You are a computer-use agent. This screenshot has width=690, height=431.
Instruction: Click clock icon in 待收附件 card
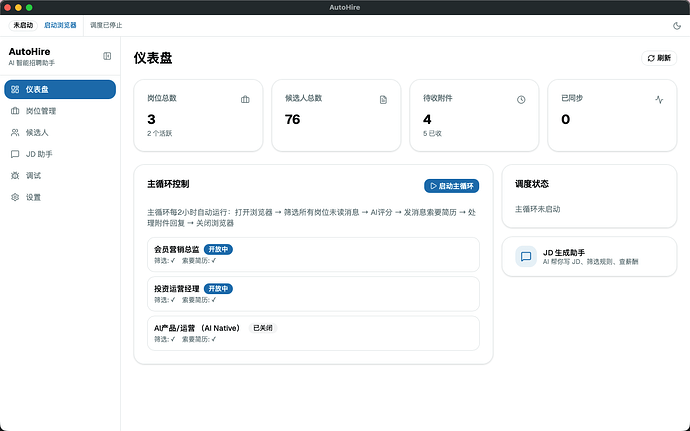pos(521,100)
